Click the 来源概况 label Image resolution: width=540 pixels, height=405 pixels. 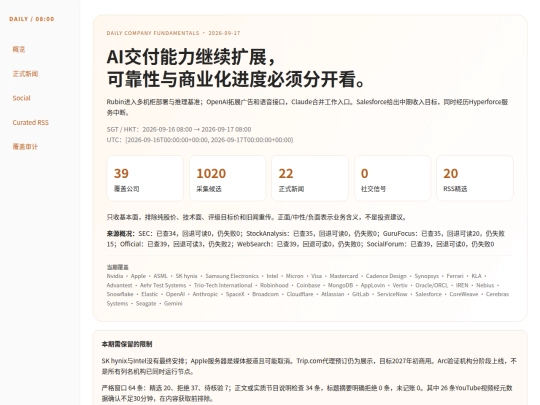(x=121, y=233)
